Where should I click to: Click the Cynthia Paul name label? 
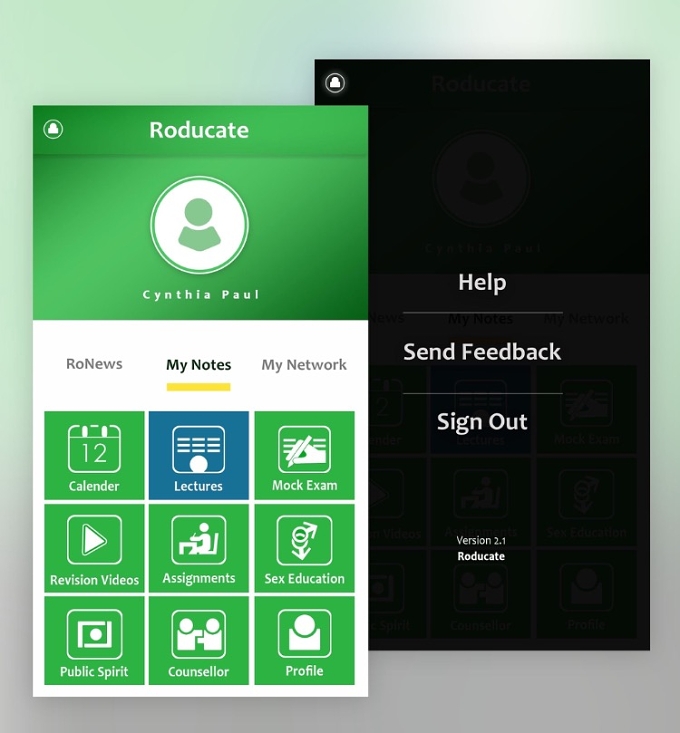pos(200,295)
